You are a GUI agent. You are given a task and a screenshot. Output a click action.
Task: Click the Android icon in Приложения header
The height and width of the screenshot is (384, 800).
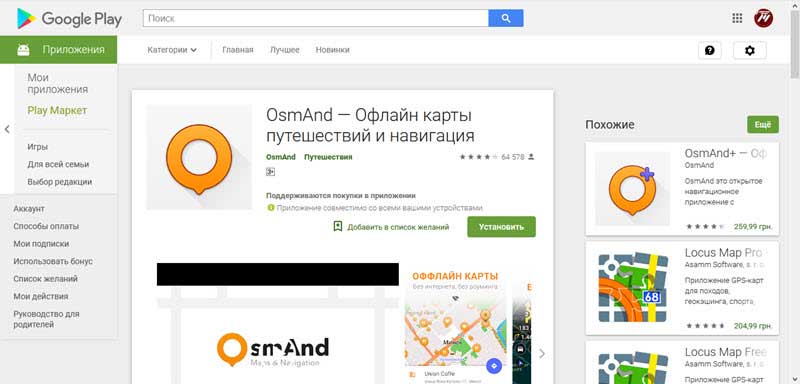coord(23,49)
